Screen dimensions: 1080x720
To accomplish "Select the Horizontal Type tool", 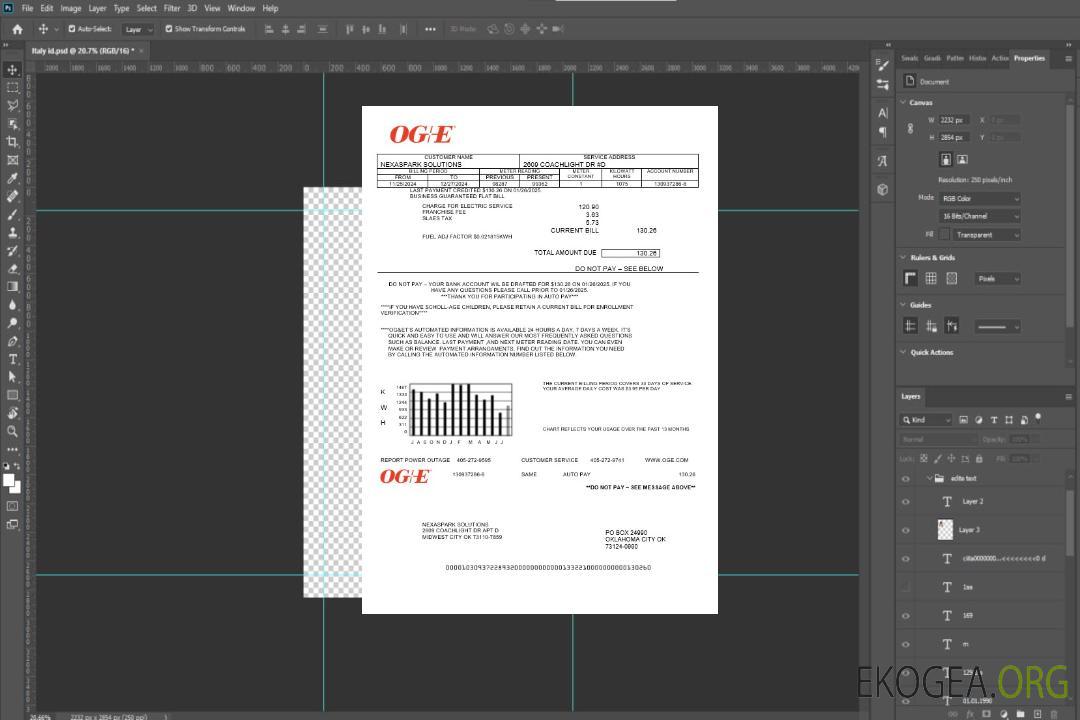I will point(12,359).
